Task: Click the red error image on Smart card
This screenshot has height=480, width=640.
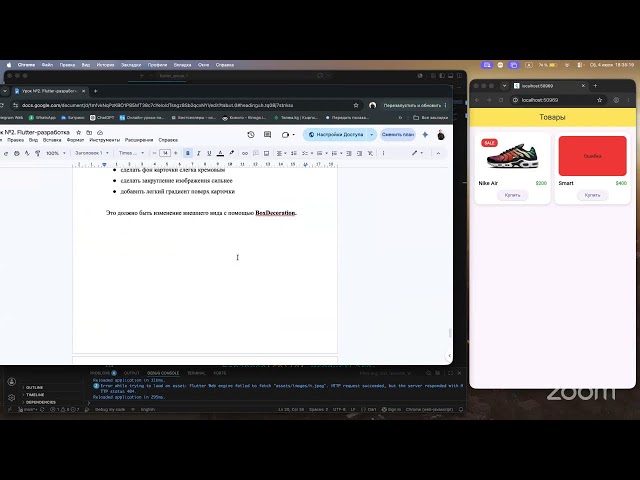Action: click(593, 156)
